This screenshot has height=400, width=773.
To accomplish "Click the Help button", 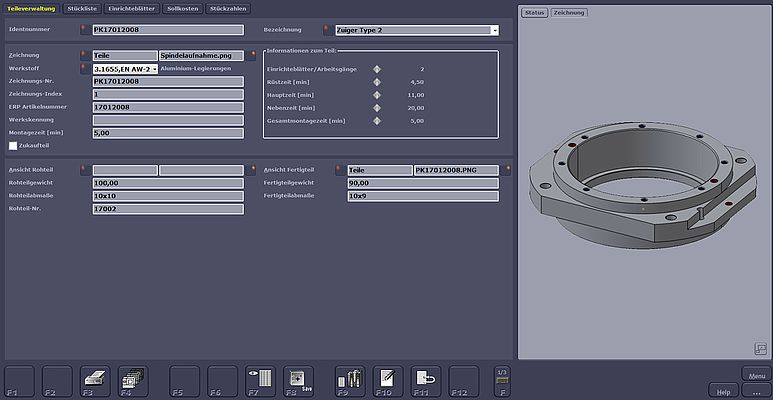I will pyautogui.click(x=724, y=389).
